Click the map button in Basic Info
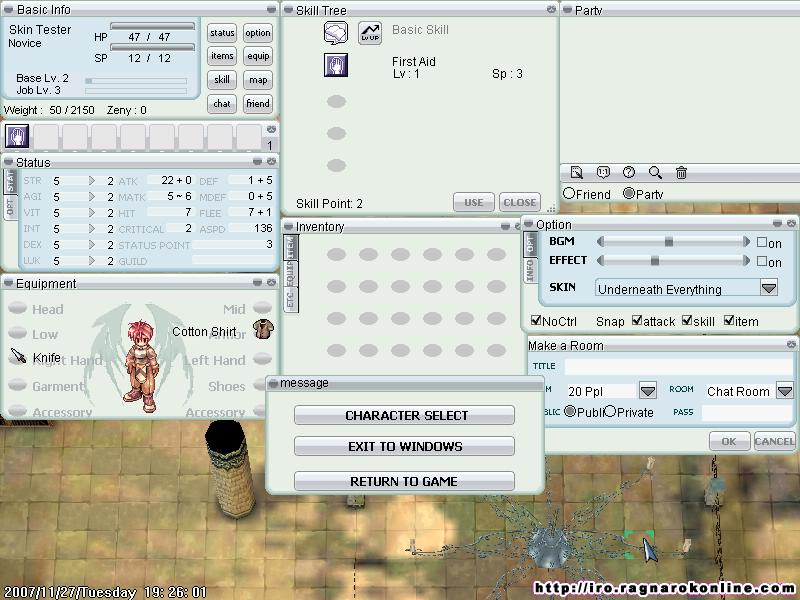 pos(258,80)
